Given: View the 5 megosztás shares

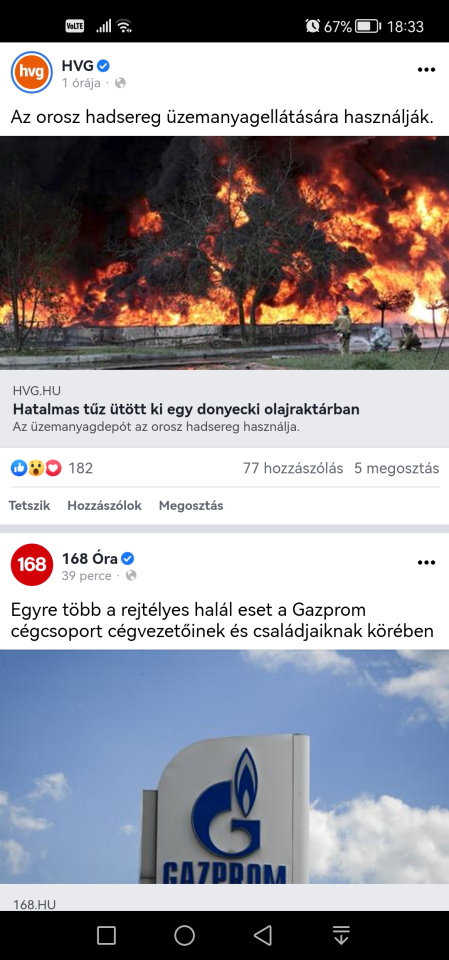Looking at the screenshot, I should [x=396, y=468].
